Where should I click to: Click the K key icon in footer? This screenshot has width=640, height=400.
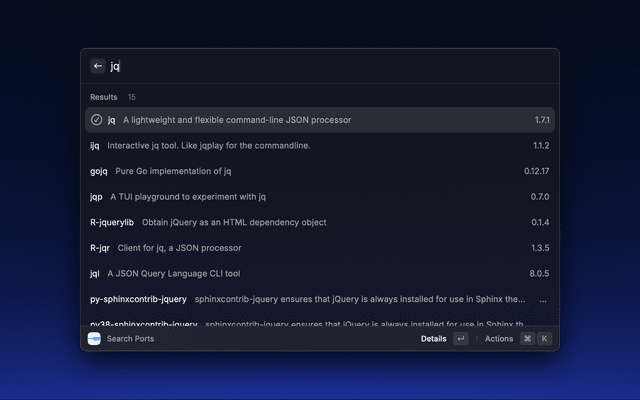point(544,339)
